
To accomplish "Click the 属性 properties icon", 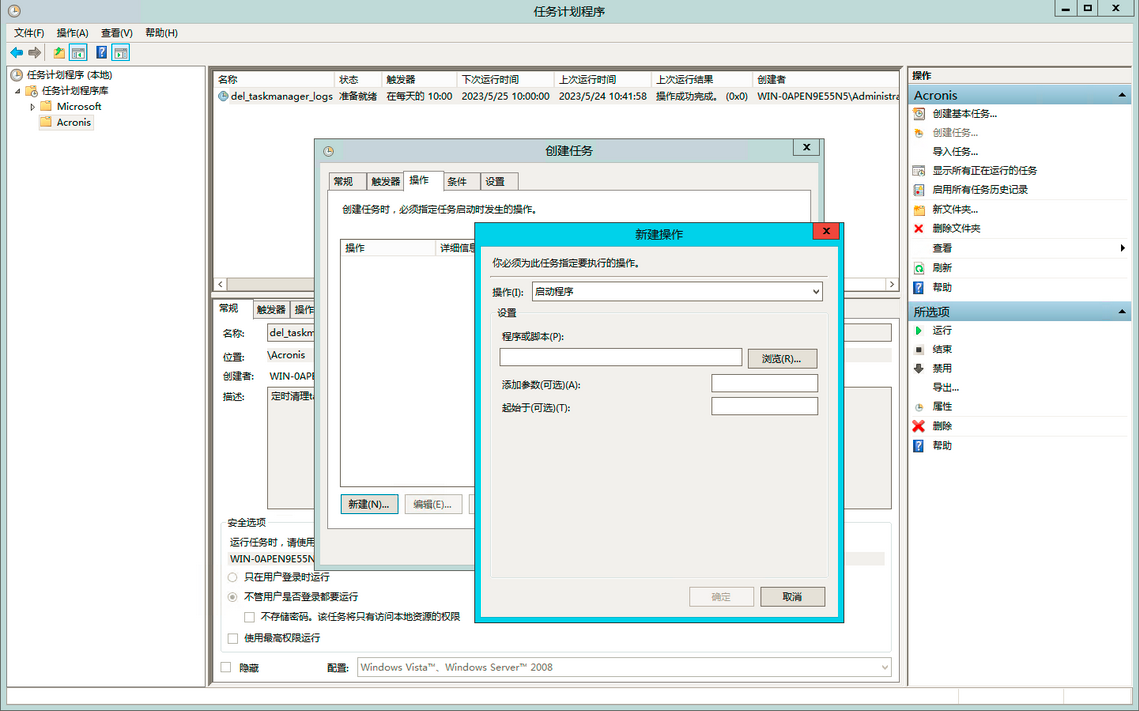I will (919, 407).
